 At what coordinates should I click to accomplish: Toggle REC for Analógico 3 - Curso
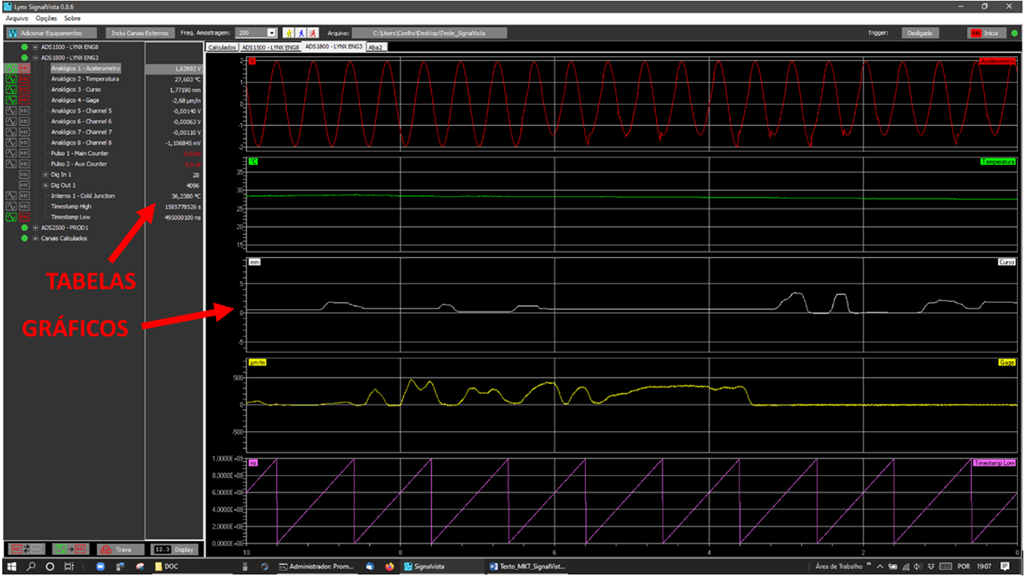[x=24, y=89]
